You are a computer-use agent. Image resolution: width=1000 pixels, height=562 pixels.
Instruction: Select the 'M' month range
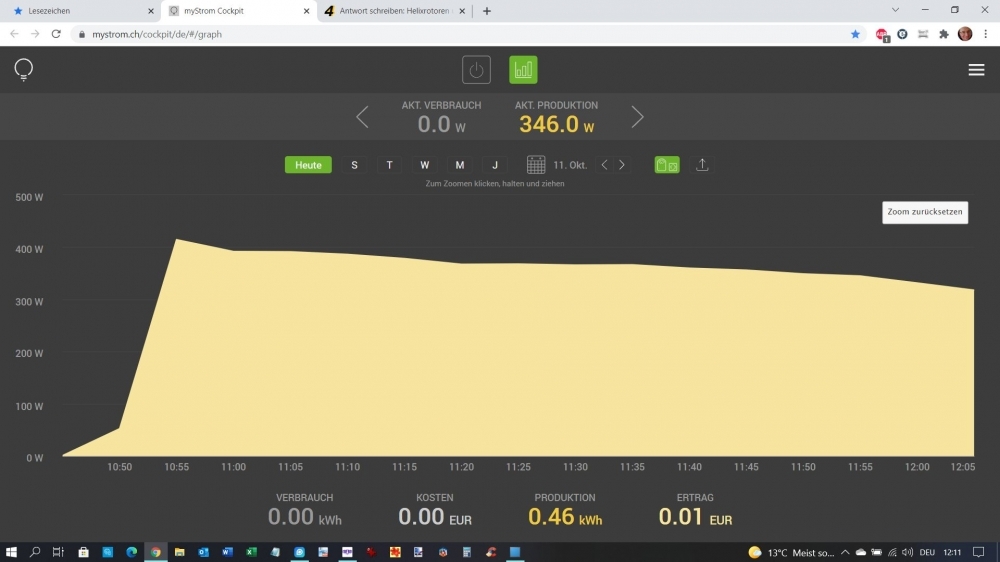point(459,165)
